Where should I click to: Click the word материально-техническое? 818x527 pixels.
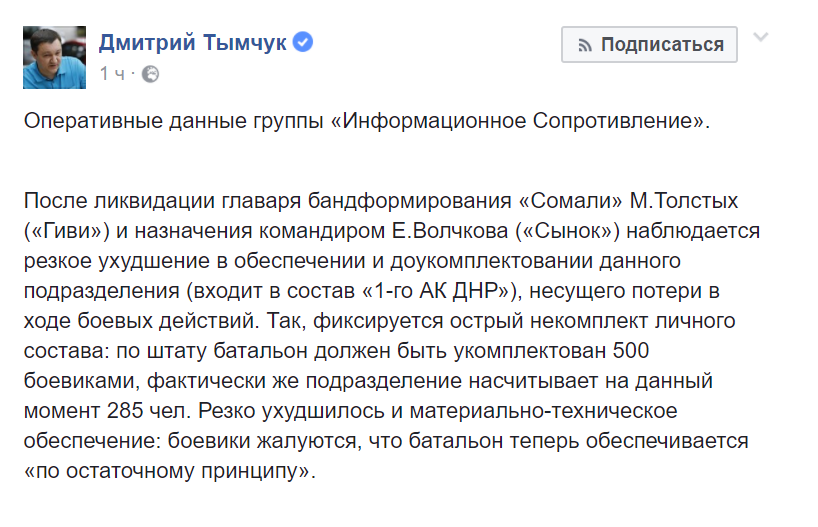click(543, 411)
